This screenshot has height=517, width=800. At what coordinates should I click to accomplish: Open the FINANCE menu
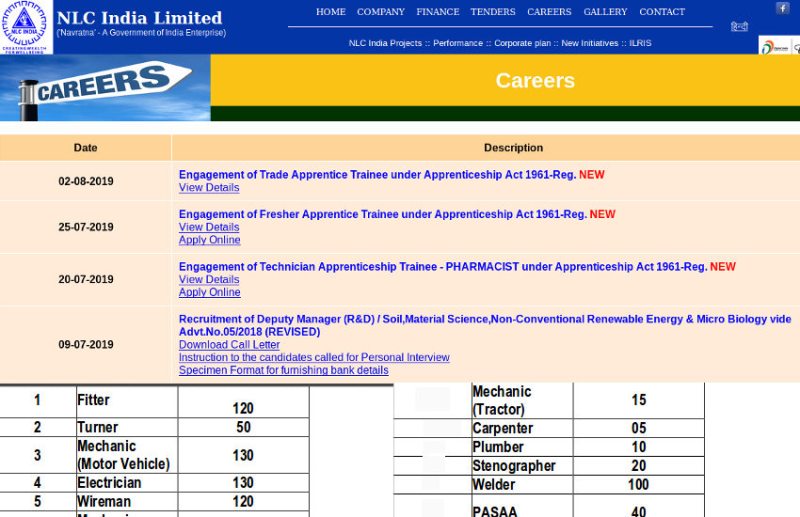[x=438, y=12]
